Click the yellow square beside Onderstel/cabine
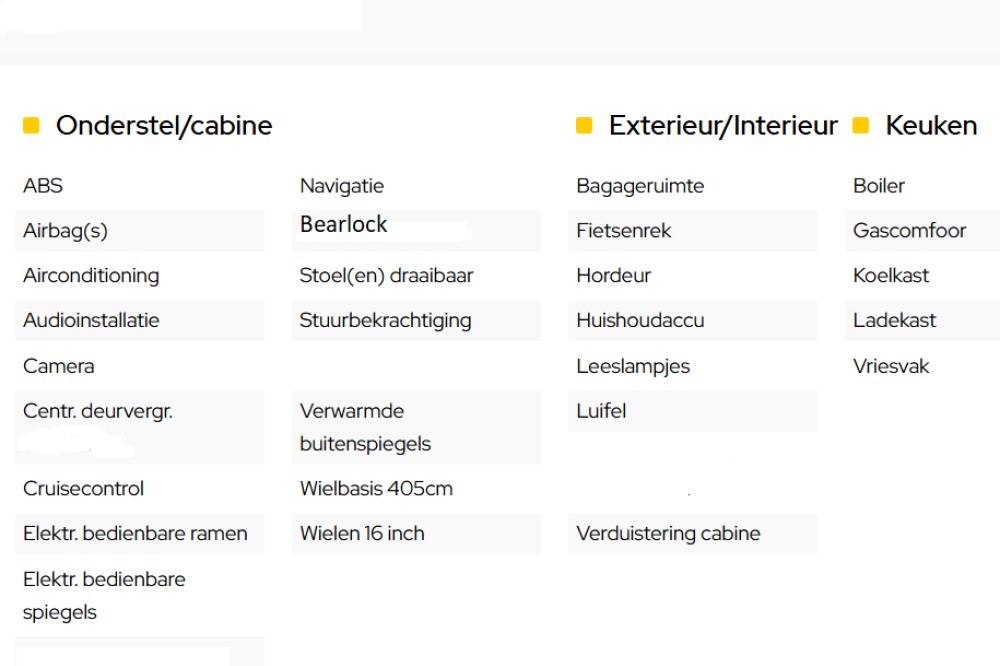1000x666 pixels. [x=31, y=125]
